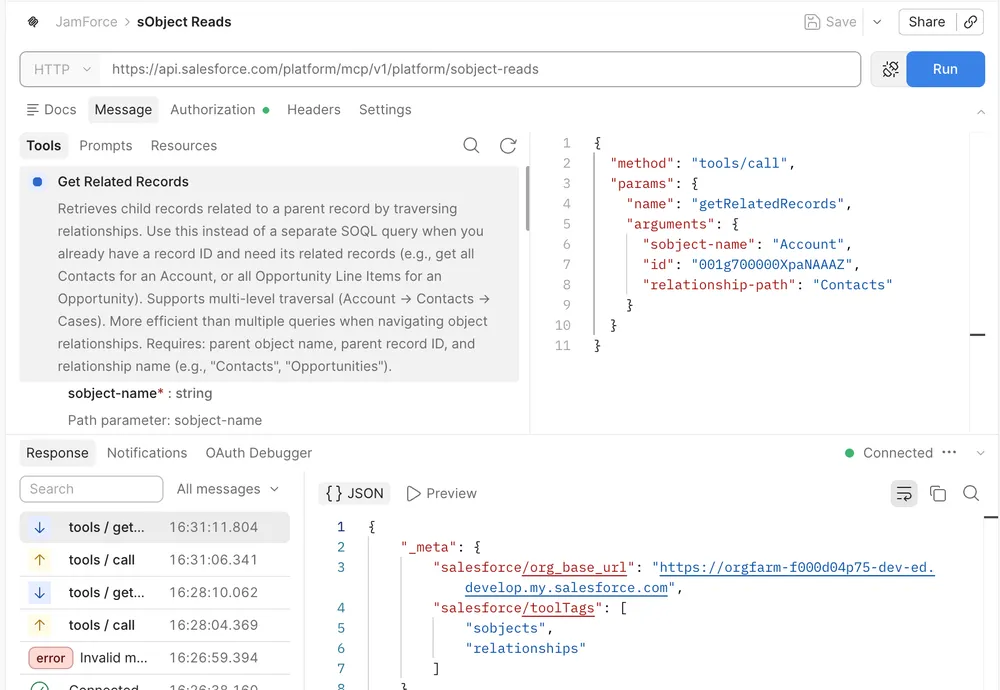Open the JamForce breadcrumb link
Image resolution: width=1000 pixels, height=690 pixels.
(x=86, y=22)
